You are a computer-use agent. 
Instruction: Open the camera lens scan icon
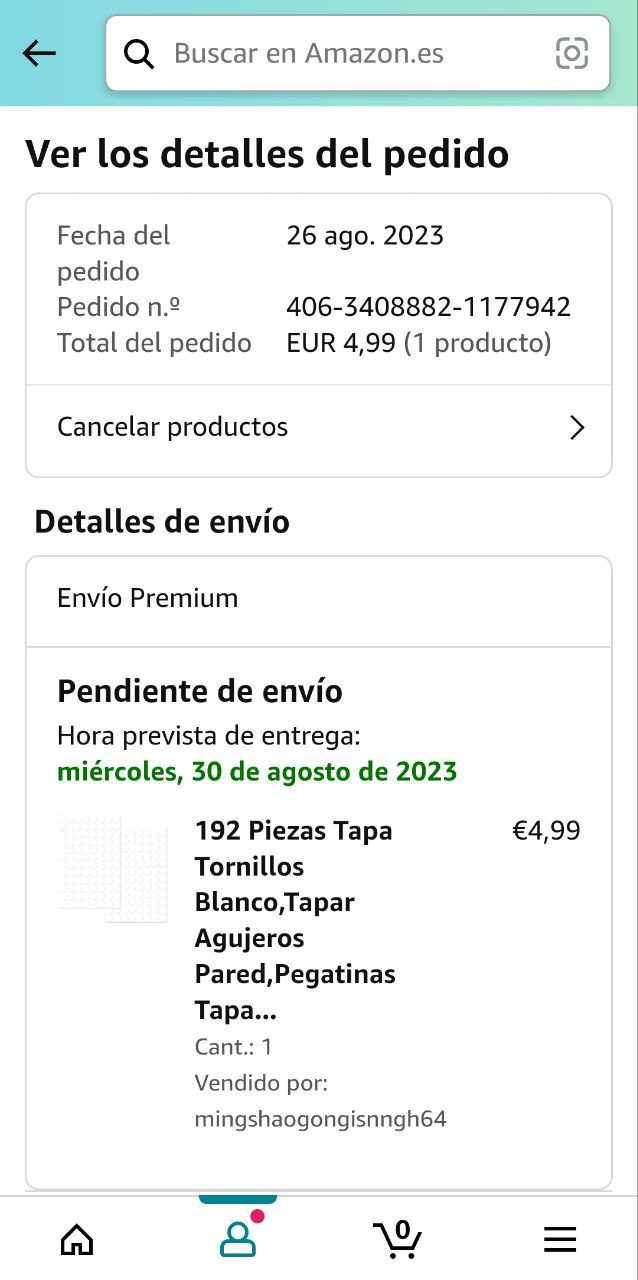(572, 53)
